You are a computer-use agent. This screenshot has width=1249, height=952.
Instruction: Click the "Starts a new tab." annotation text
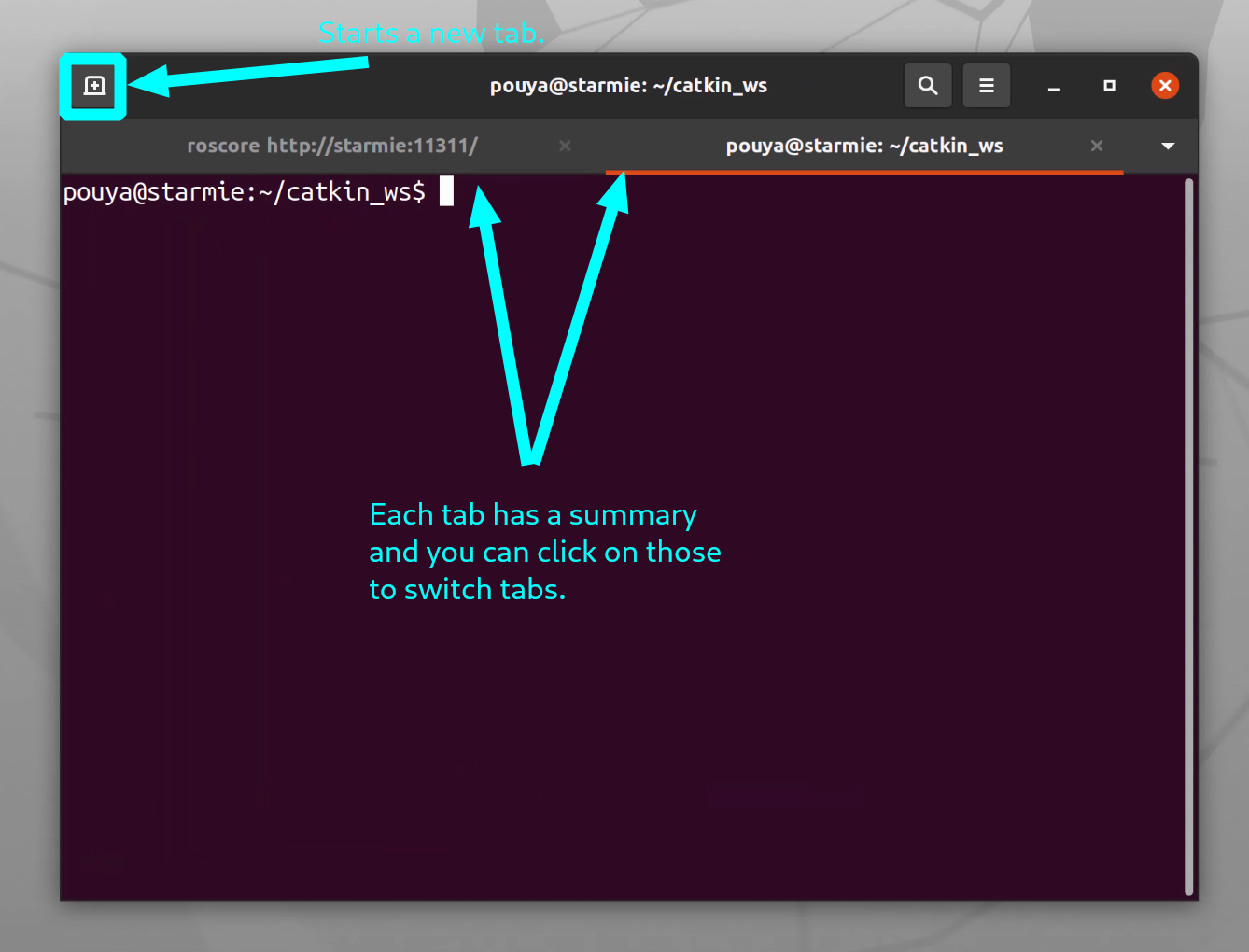click(x=430, y=34)
